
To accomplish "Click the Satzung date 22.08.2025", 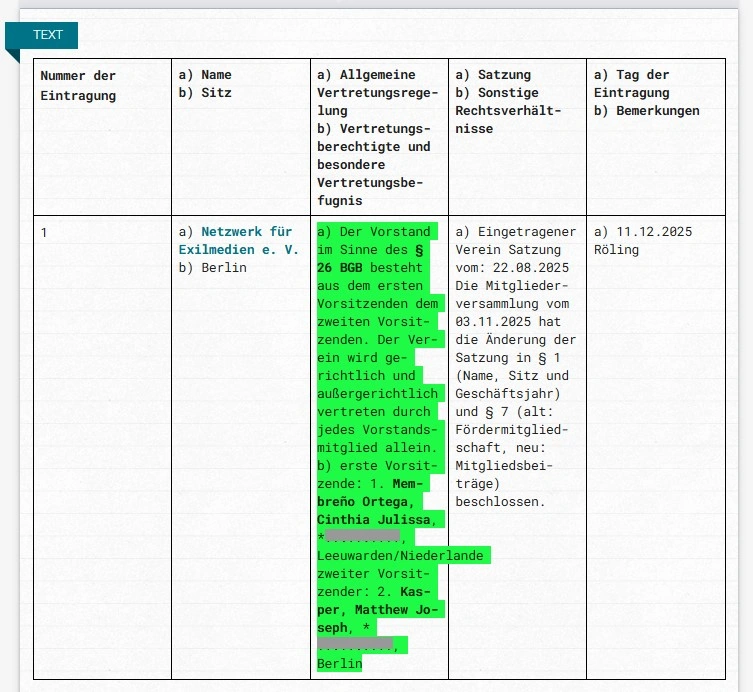I will [531, 267].
